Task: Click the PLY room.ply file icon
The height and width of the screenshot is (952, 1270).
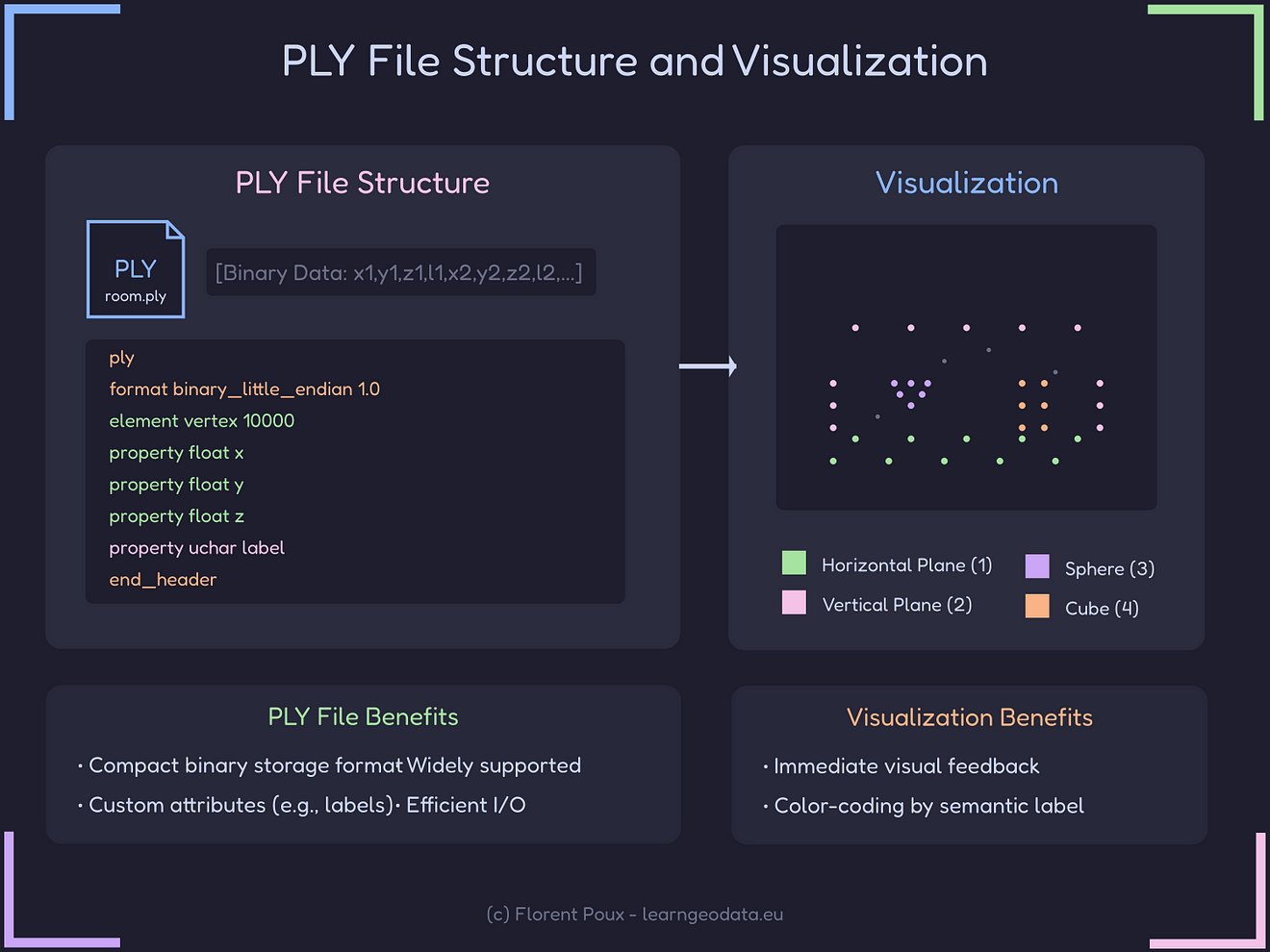Action: coord(136,269)
